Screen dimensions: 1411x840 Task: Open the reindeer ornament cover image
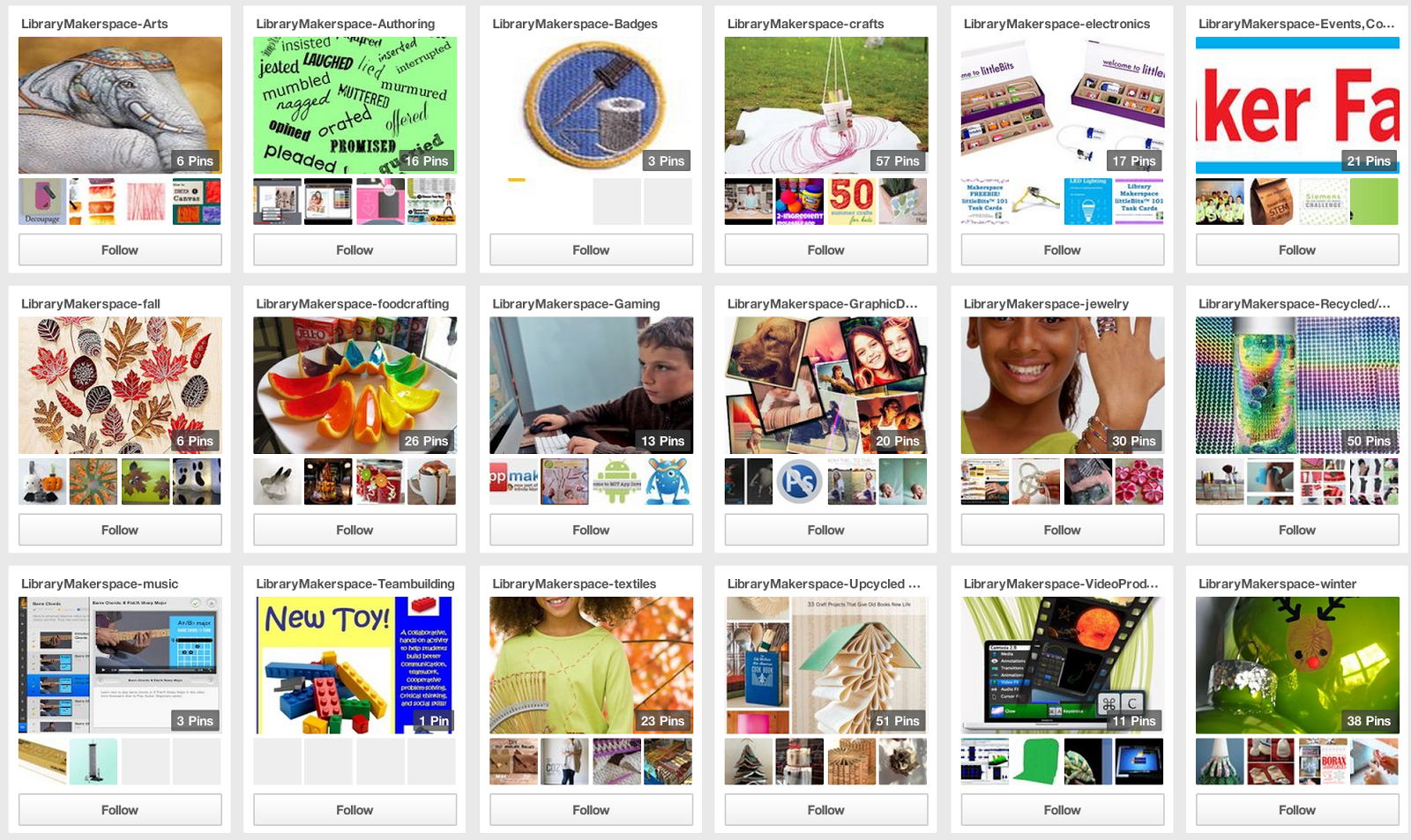coord(1297,665)
